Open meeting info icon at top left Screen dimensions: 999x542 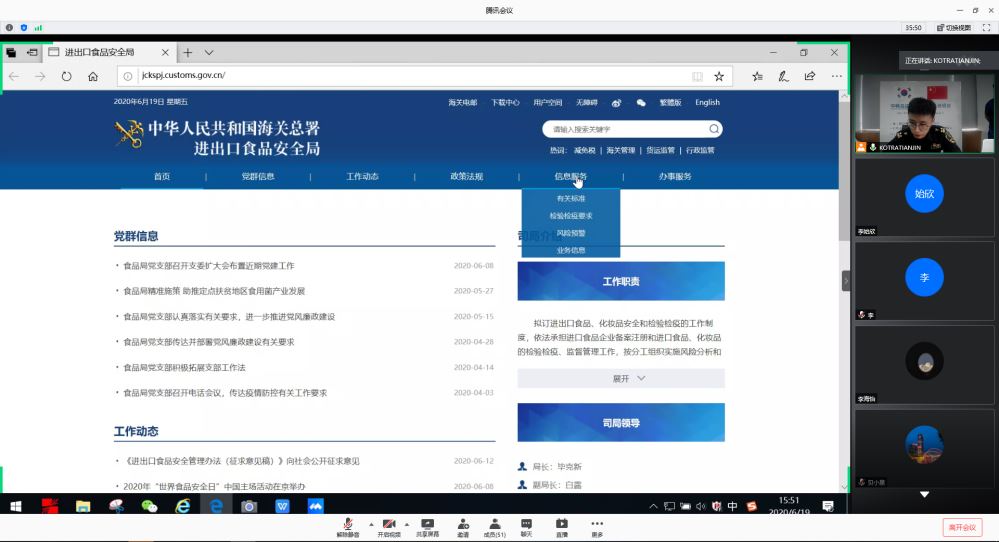pyautogui.click(x=9, y=27)
